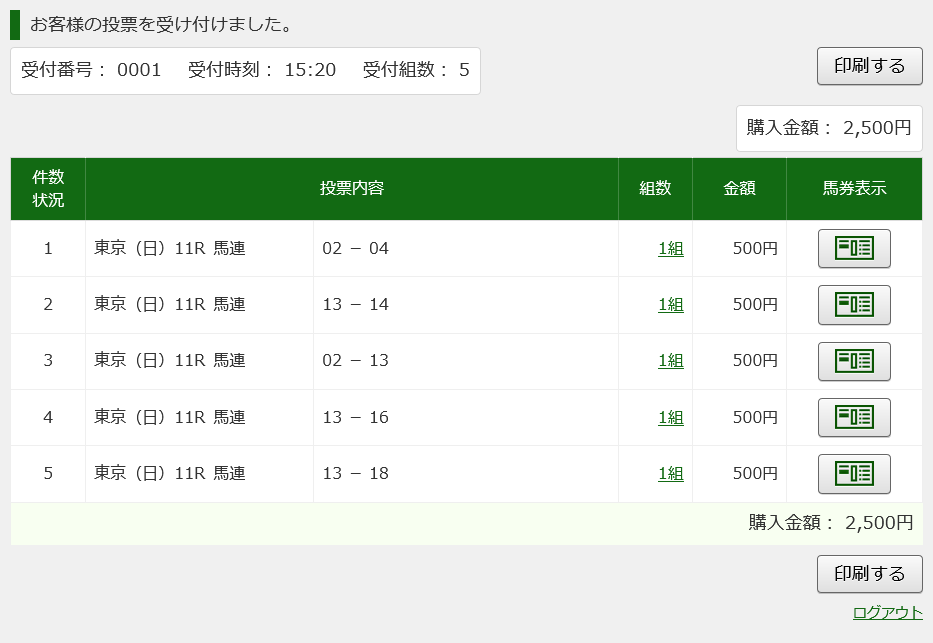Show betting ticket for 02 – 13 bet
The height and width of the screenshot is (643, 933).
[854, 361]
